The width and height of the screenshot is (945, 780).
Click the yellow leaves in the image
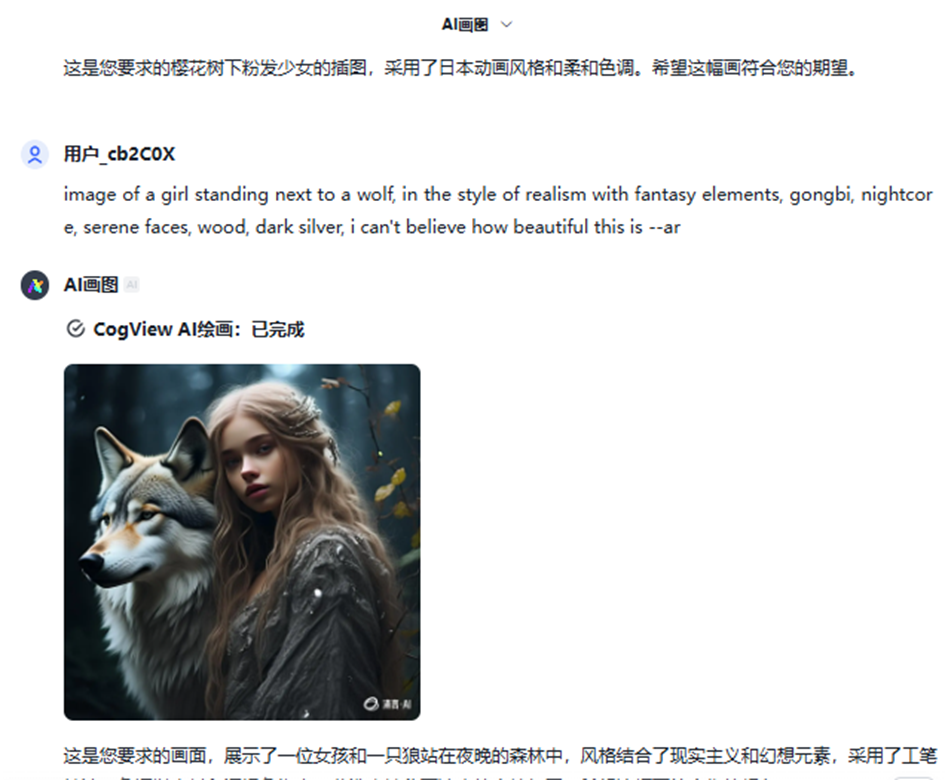pyautogui.click(x=391, y=487)
